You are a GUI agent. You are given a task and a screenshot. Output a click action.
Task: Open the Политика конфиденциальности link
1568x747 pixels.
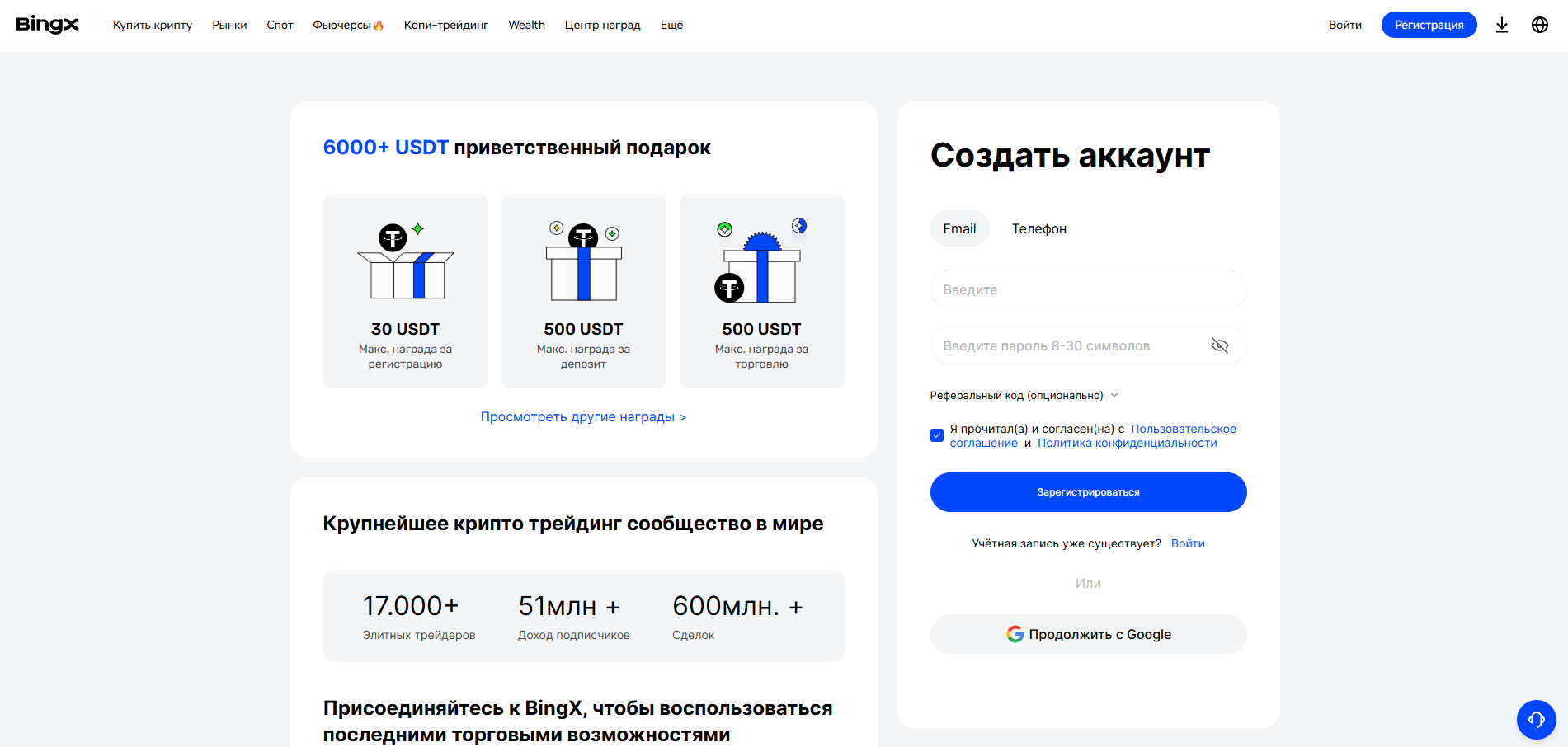pos(1128,443)
